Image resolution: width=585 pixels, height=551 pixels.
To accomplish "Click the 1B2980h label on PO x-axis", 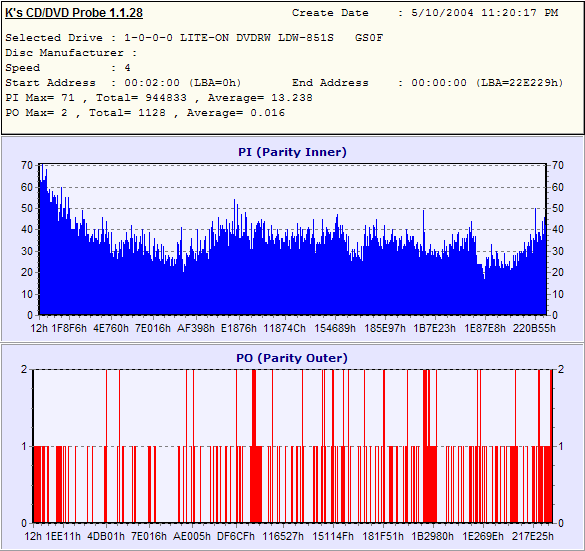I will pos(433,536).
